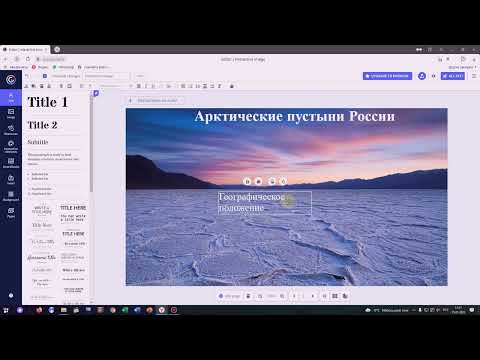This screenshot has width=480, height=360.
Task: Insert a Title 1 text block
Action: click(x=48, y=102)
